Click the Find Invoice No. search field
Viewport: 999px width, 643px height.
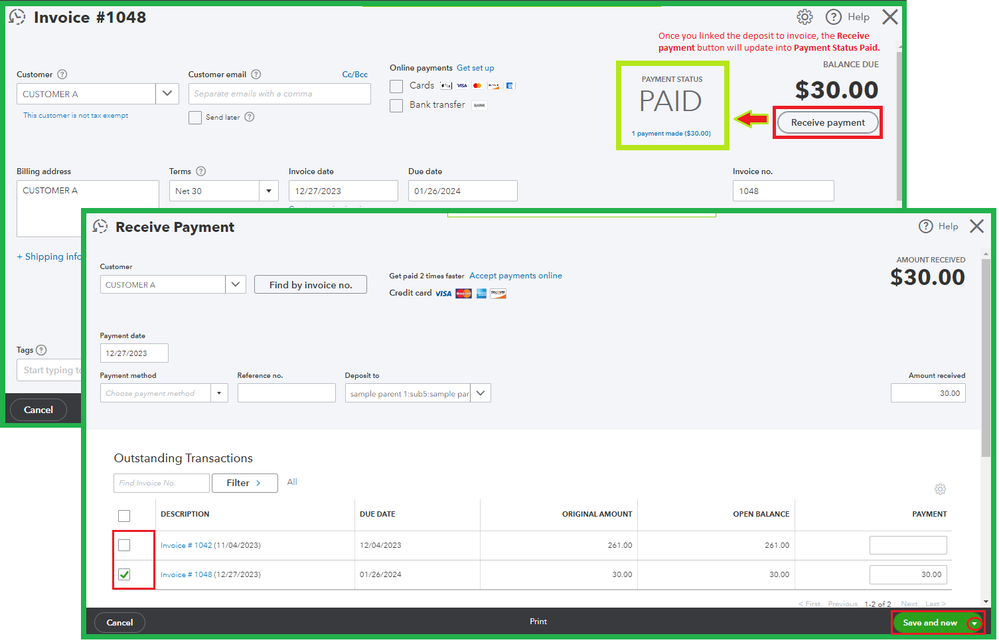coord(161,483)
